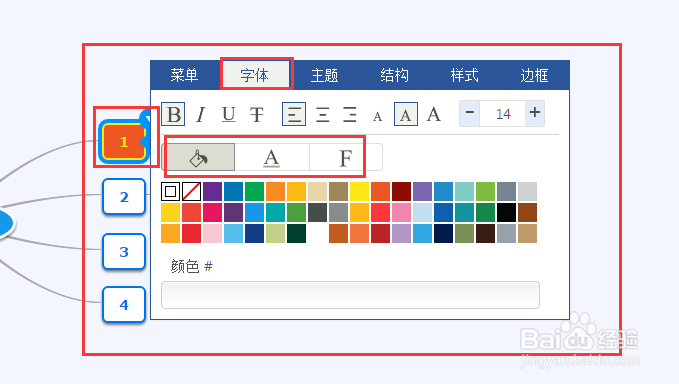Screen dimensions: 679x384
Task: Switch to the 边框 tab
Action: 534,75
